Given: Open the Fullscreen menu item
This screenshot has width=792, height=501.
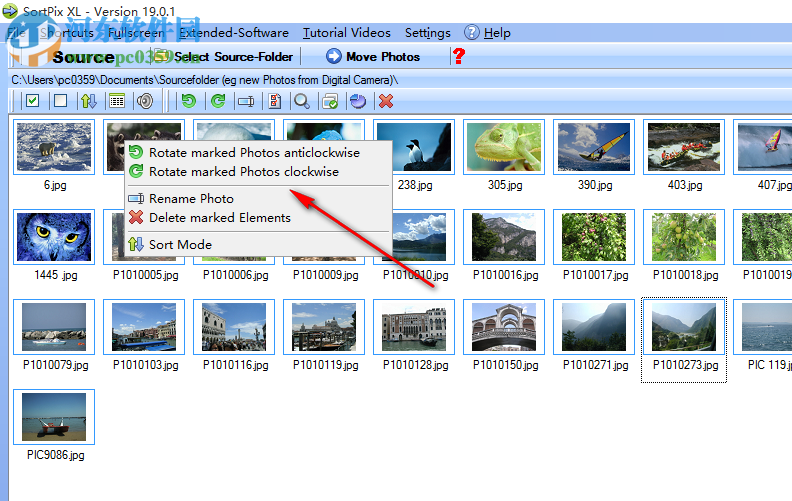Looking at the screenshot, I should 136,33.
